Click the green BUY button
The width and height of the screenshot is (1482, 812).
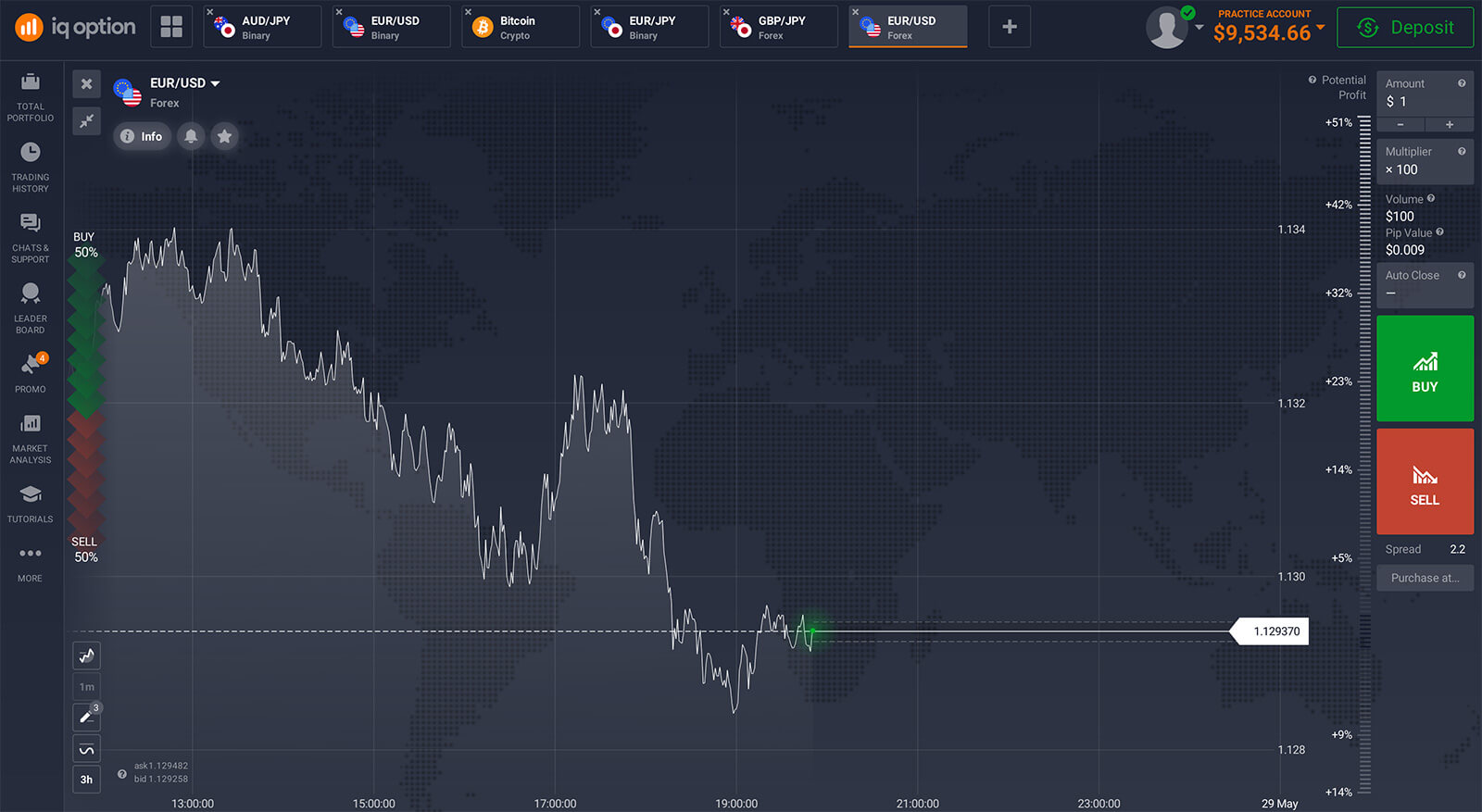(1425, 369)
